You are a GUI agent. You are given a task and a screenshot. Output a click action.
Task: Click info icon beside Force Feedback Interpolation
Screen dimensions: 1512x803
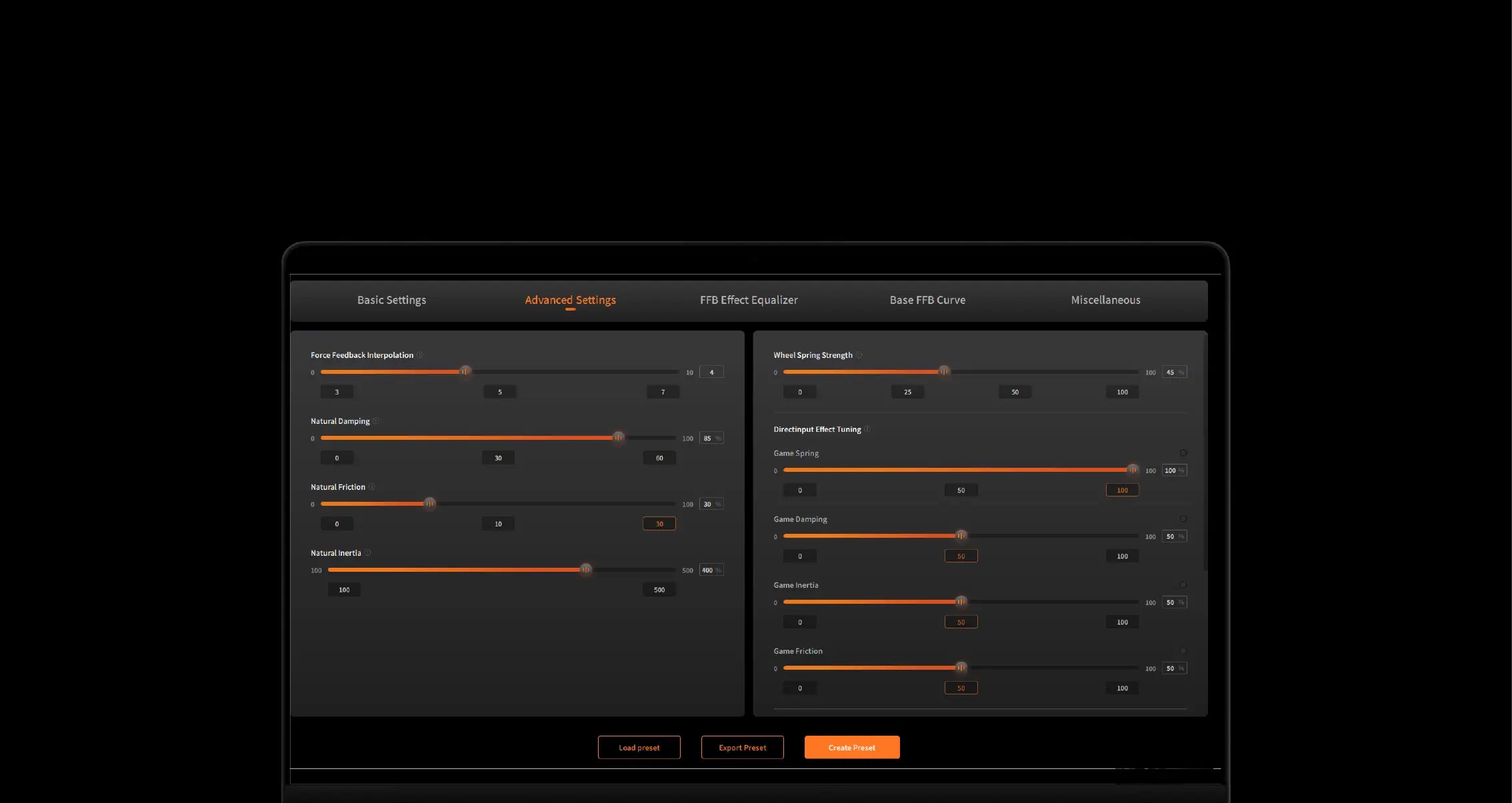click(x=420, y=355)
